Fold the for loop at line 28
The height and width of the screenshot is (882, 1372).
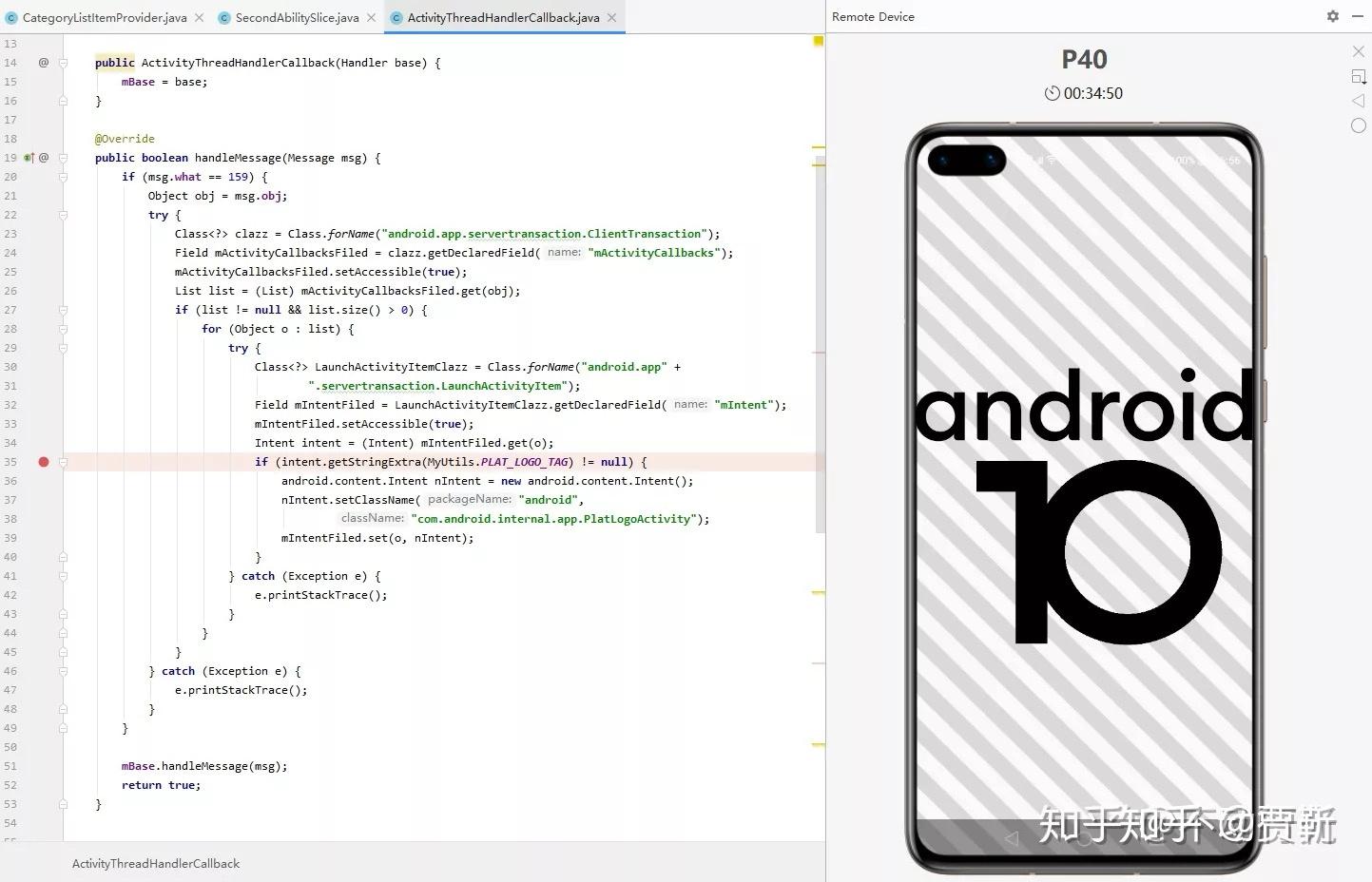(64, 329)
